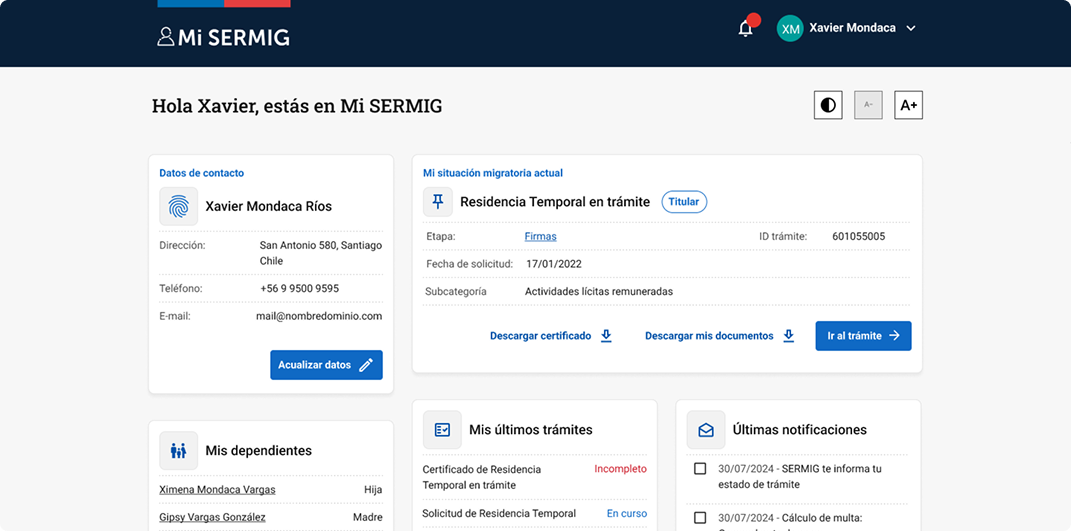
Task: Click phone number +56 9 9500 9595
Action: (x=299, y=288)
